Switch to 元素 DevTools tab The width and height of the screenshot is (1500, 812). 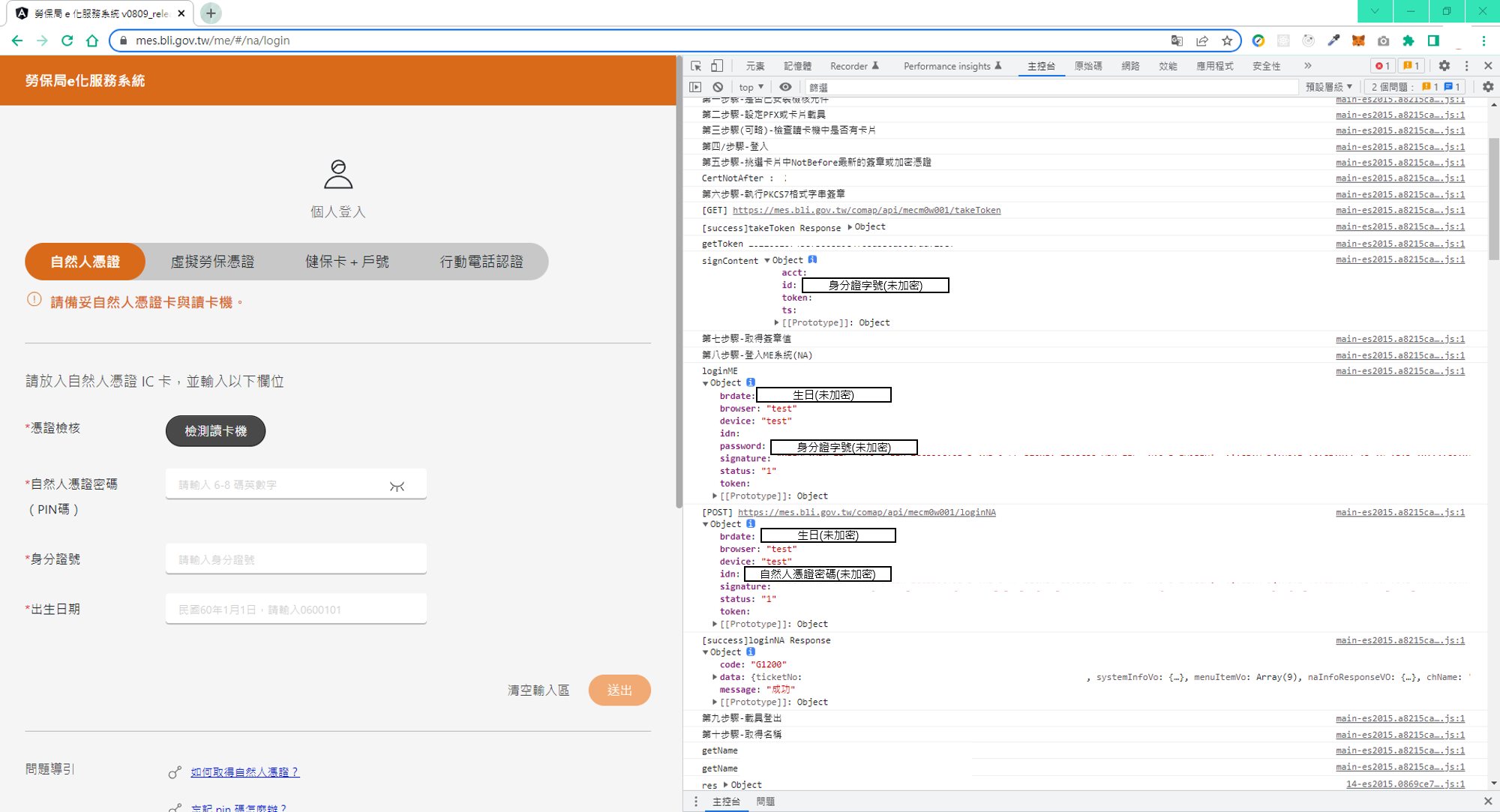coord(755,66)
